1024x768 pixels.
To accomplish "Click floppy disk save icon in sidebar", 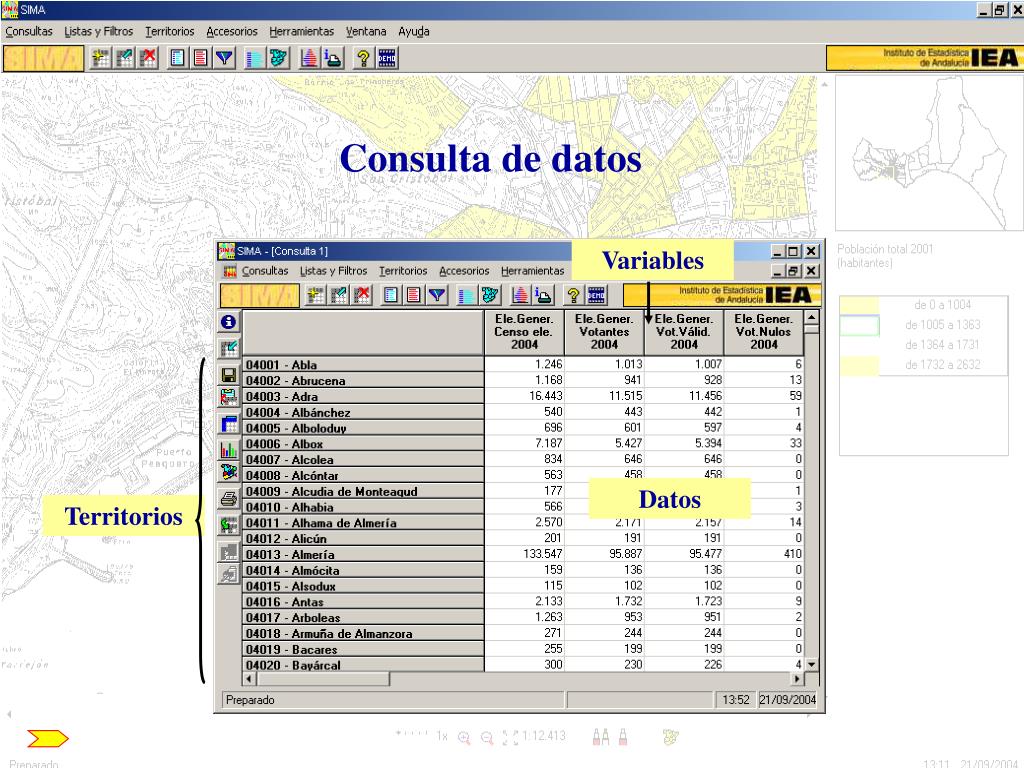I will pyautogui.click(x=229, y=375).
